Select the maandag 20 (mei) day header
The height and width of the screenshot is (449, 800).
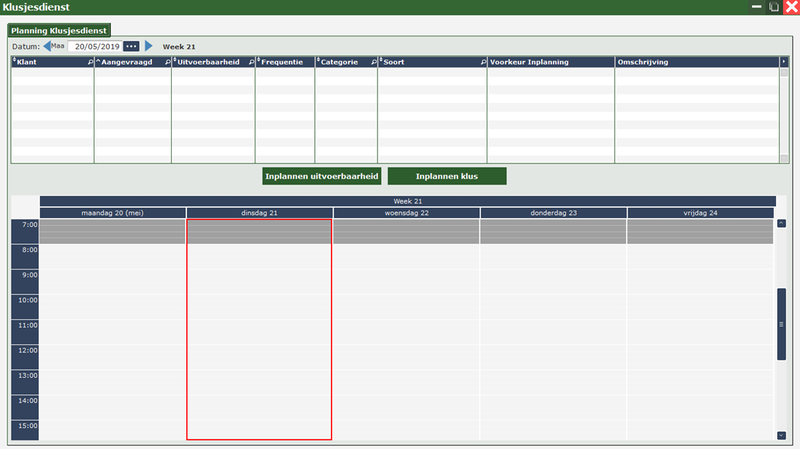(113, 212)
